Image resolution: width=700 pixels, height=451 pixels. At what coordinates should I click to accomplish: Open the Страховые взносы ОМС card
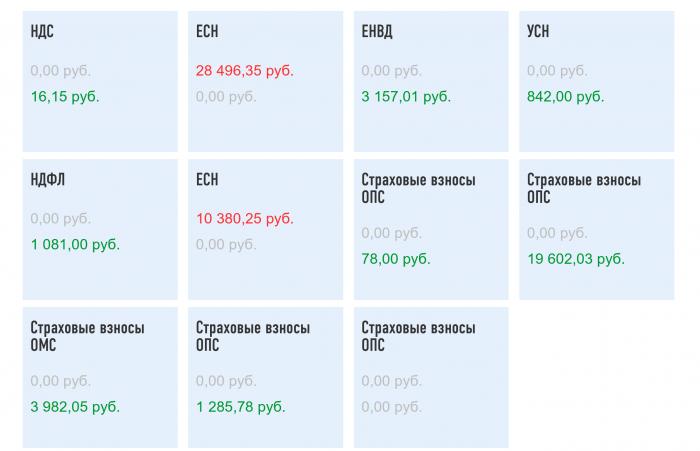point(100,377)
